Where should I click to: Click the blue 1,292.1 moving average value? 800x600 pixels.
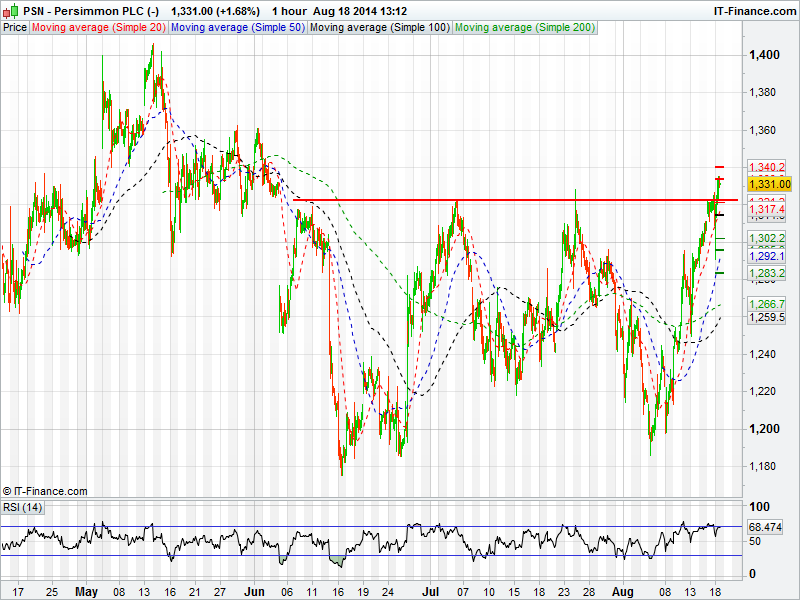pyautogui.click(x=766, y=256)
